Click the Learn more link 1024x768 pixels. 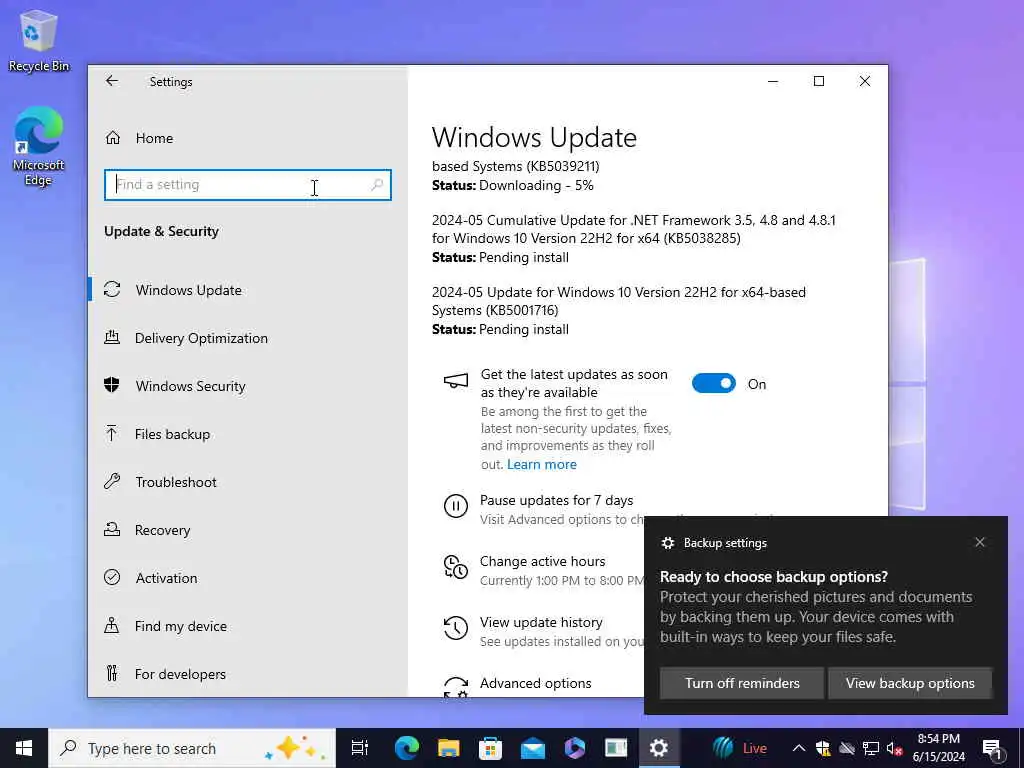click(542, 464)
